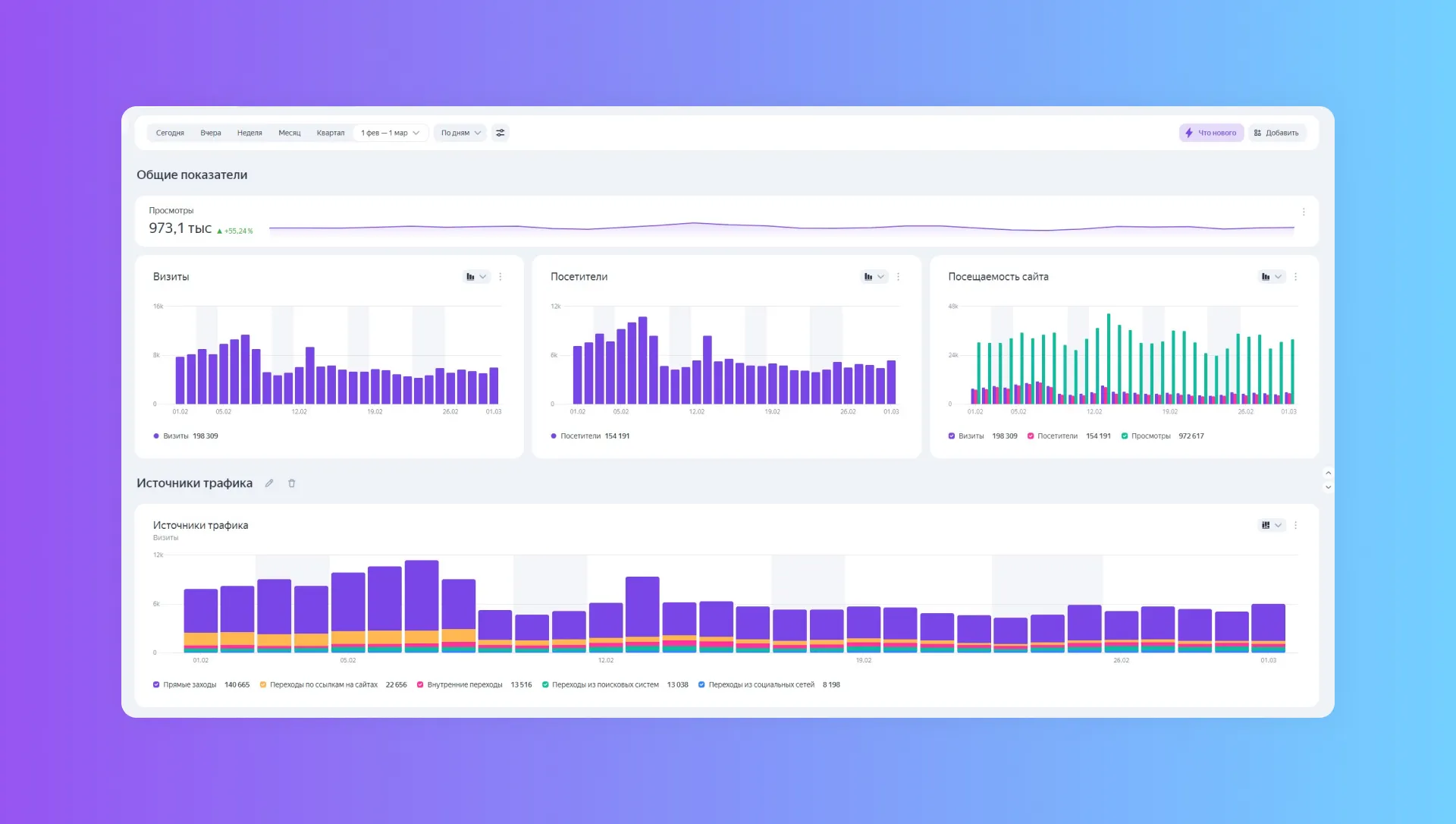1456x824 pixels.
Task: Change chart type in Посетители widget
Action: (x=874, y=277)
